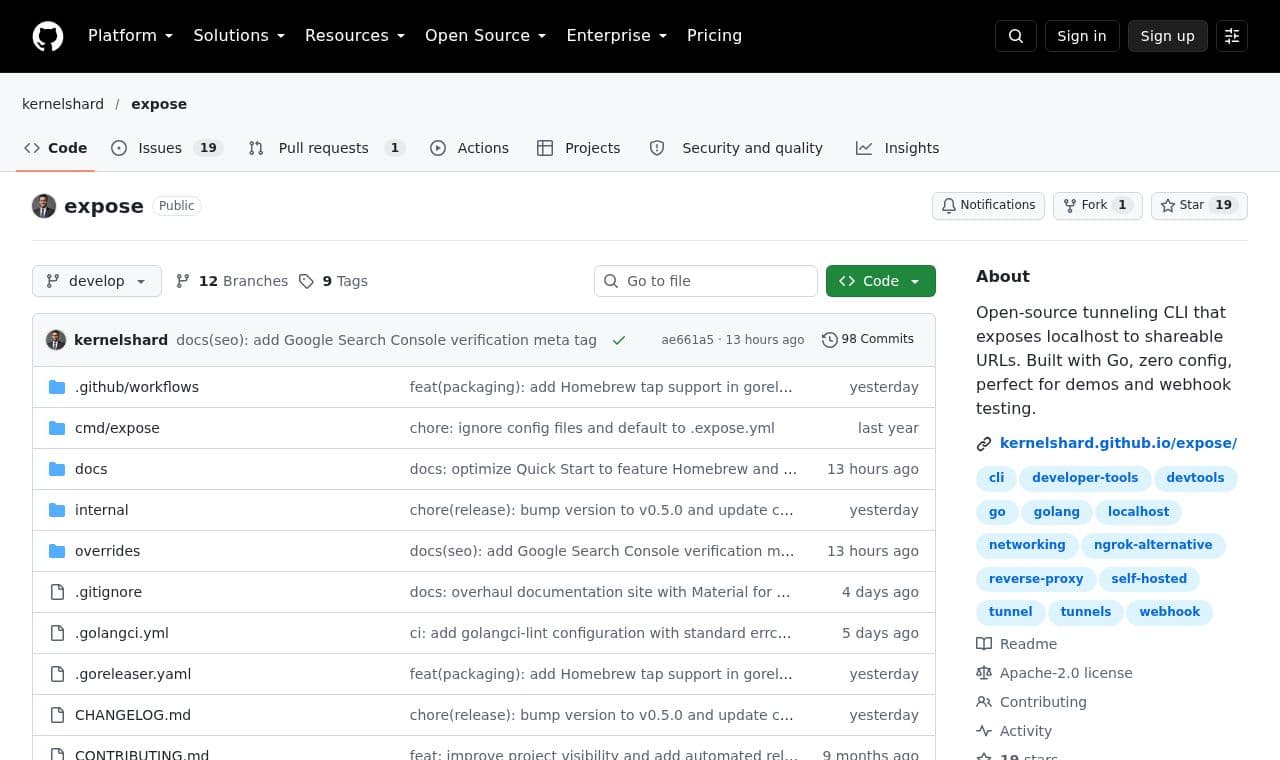The height and width of the screenshot is (760, 1280).
Task: Click the license scale icon
Action: click(984, 673)
